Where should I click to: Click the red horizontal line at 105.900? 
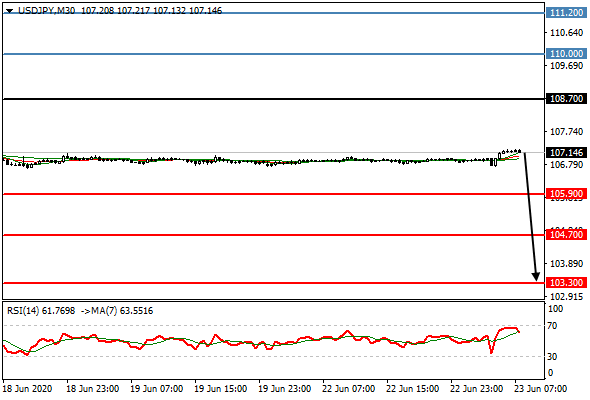coord(274,194)
